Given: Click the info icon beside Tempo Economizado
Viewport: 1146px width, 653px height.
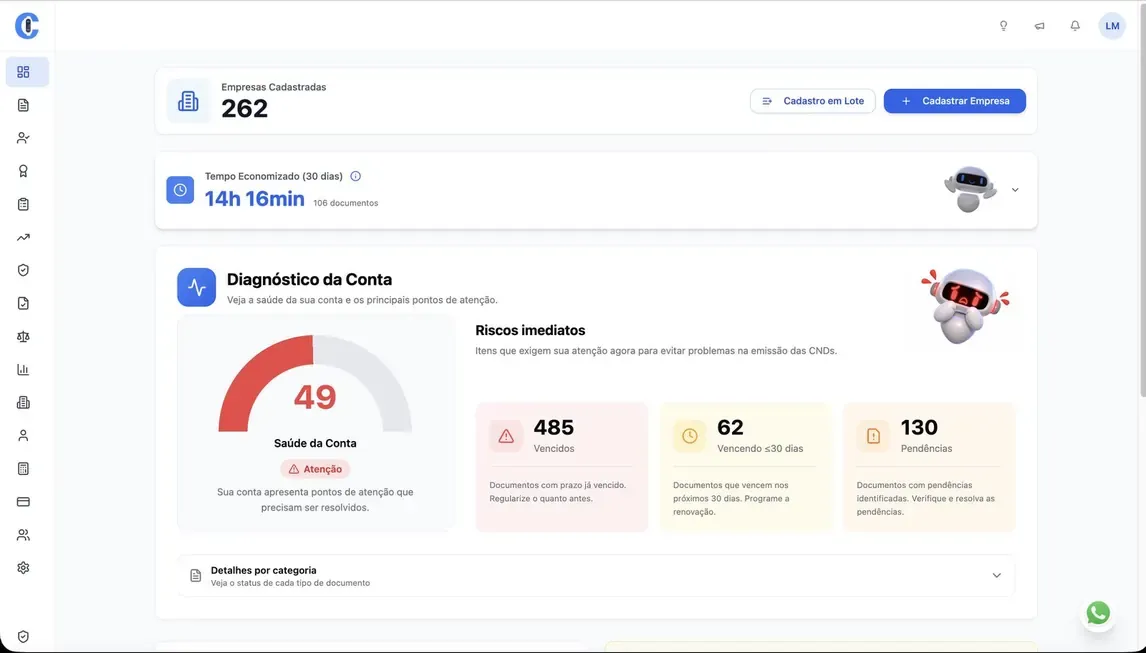Looking at the screenshot, I should point(356,176).
